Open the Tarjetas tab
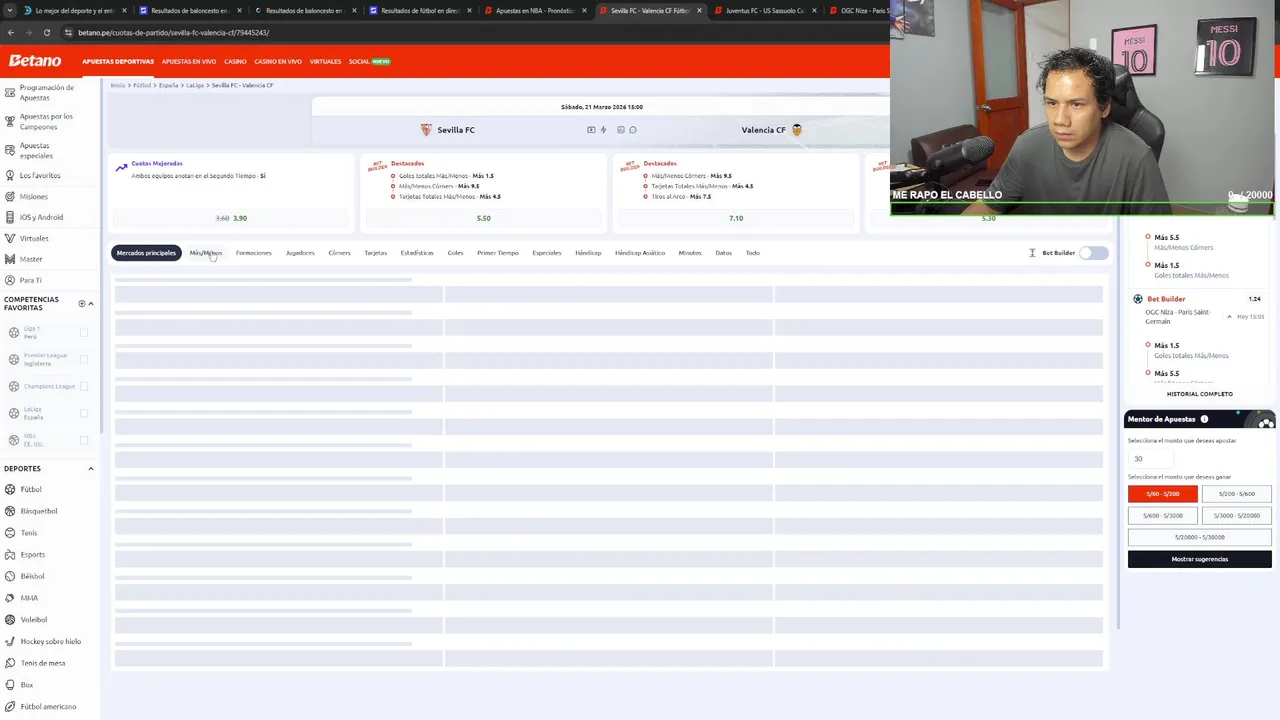The width and height of the screenshot is (1280, 720). coord(375,253)
